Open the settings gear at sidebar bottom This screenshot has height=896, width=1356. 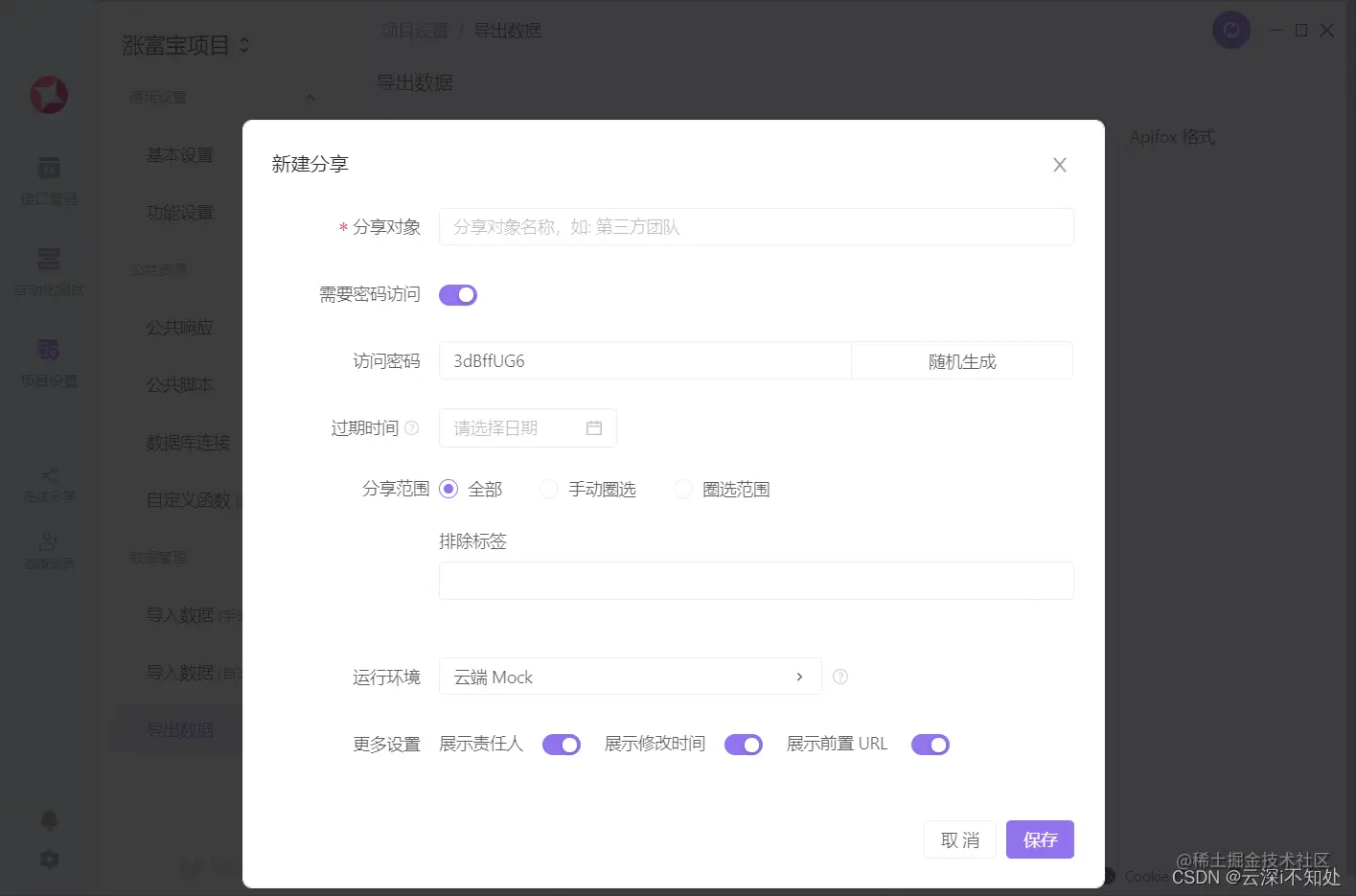48,859
